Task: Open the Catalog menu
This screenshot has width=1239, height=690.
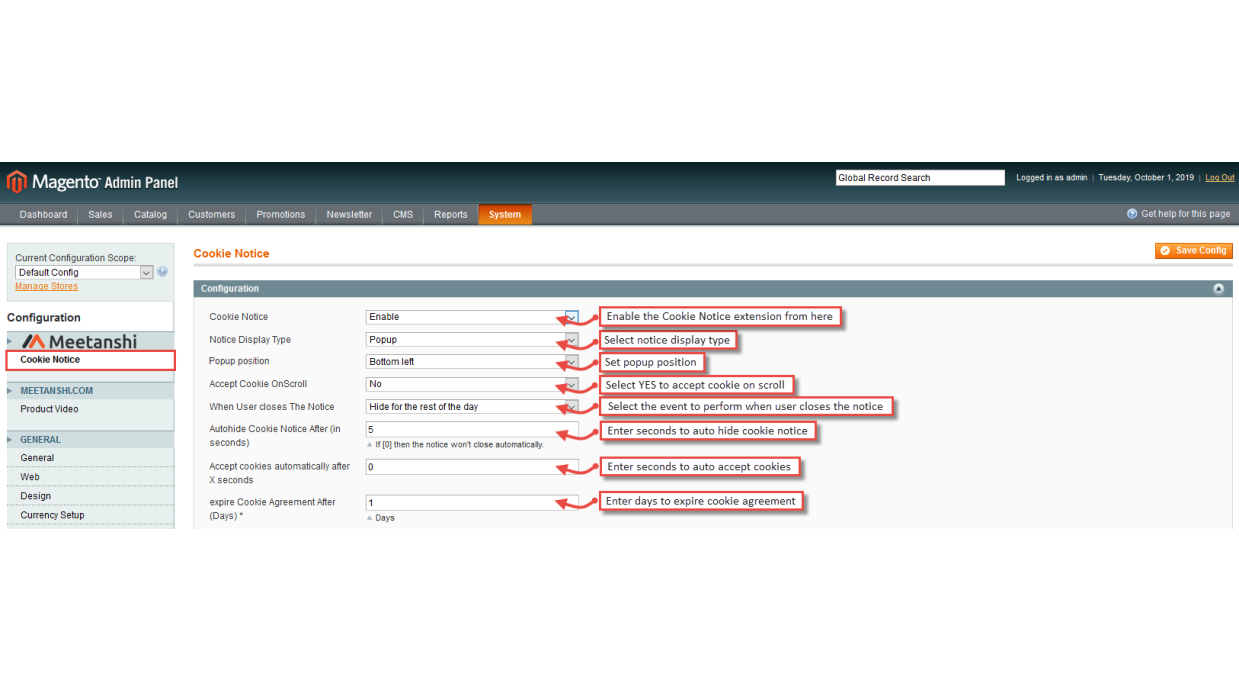Action: coord(150,215)
